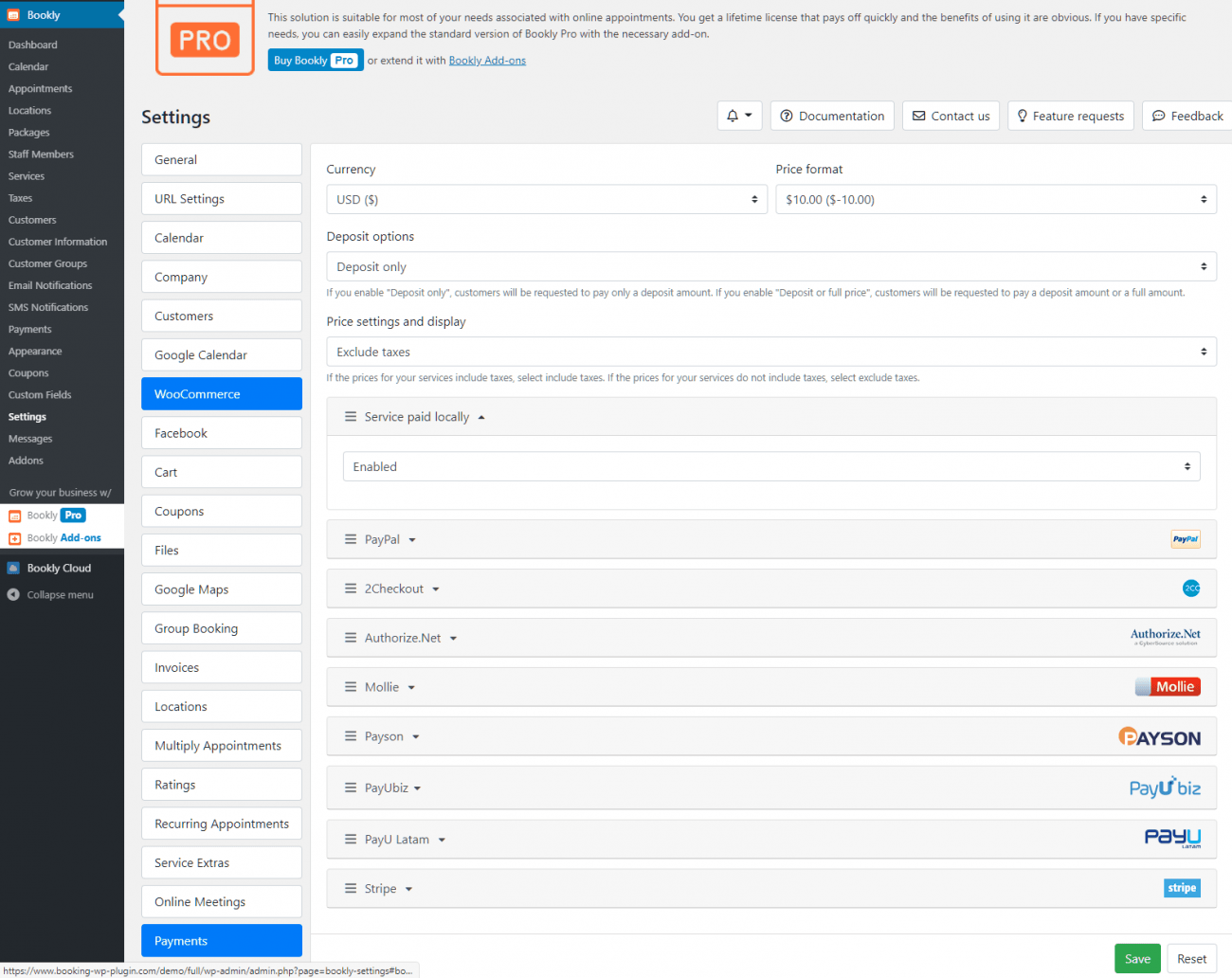Click the Reset button
Image resolution: width=1232 pixels, height=978 pixels.
1191,958
